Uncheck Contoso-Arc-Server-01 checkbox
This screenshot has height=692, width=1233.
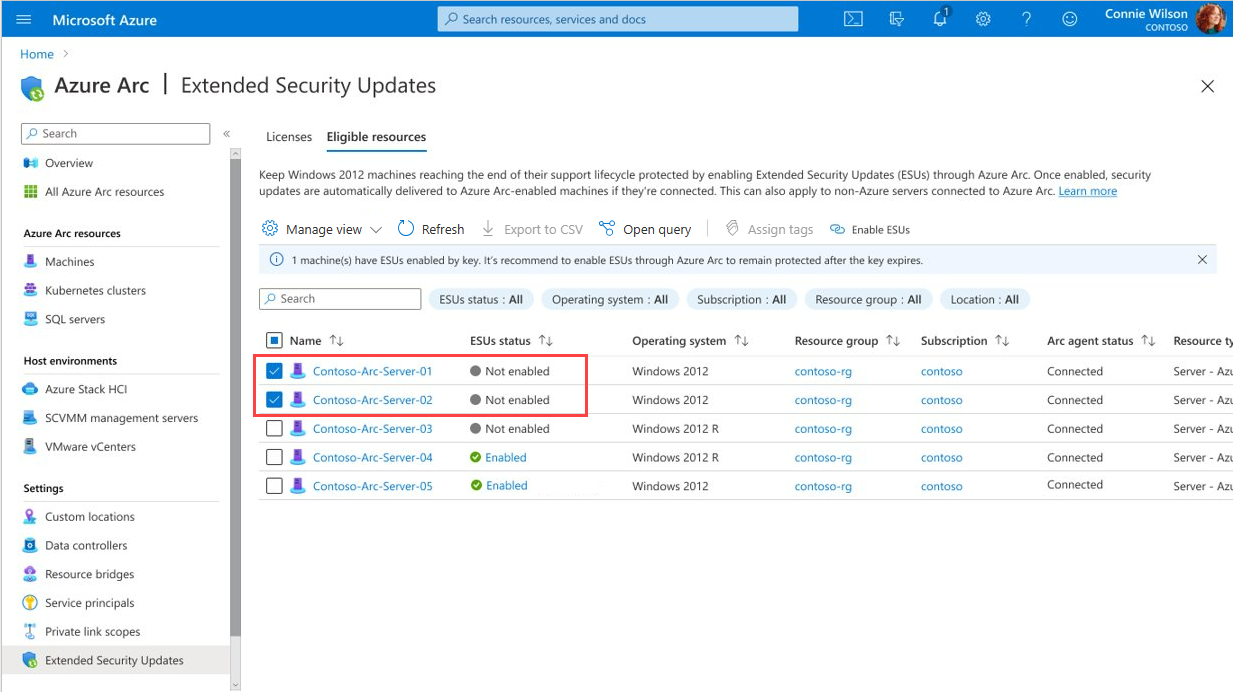274,371
